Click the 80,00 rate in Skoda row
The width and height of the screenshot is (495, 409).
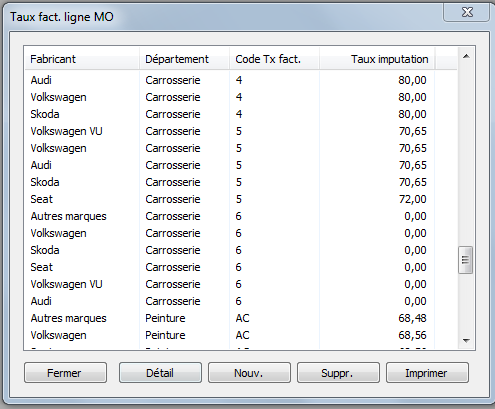click(x=413, y=114)
